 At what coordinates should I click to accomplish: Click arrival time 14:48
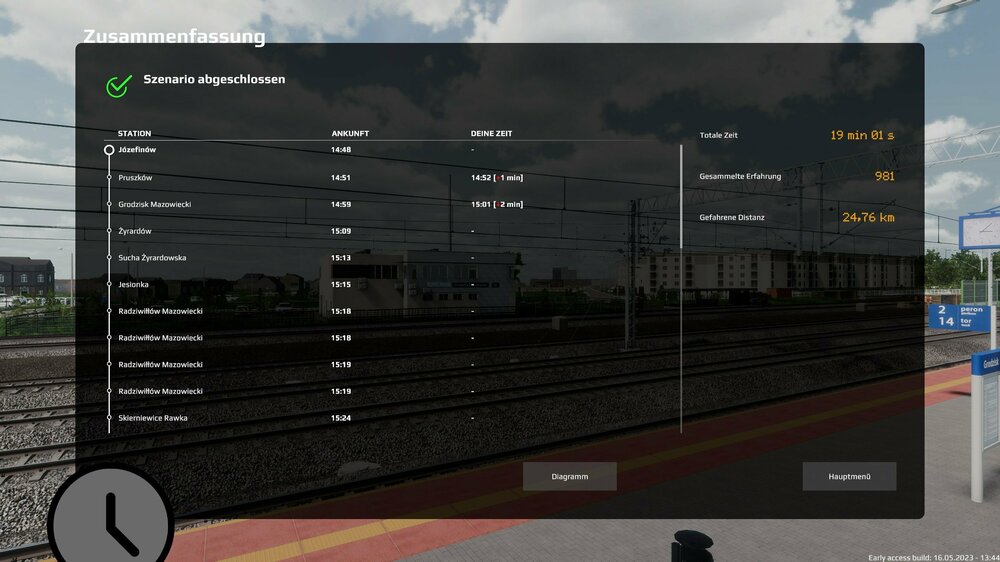(341, 150)
